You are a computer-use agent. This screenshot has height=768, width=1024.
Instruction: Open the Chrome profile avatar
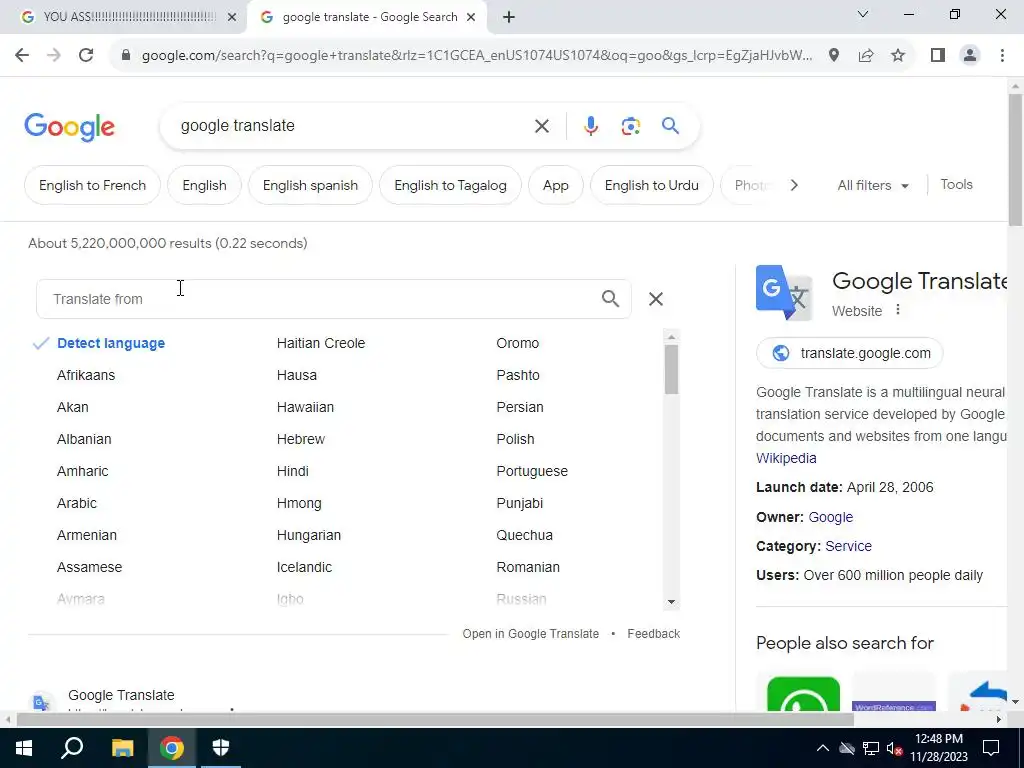(970, 56)
